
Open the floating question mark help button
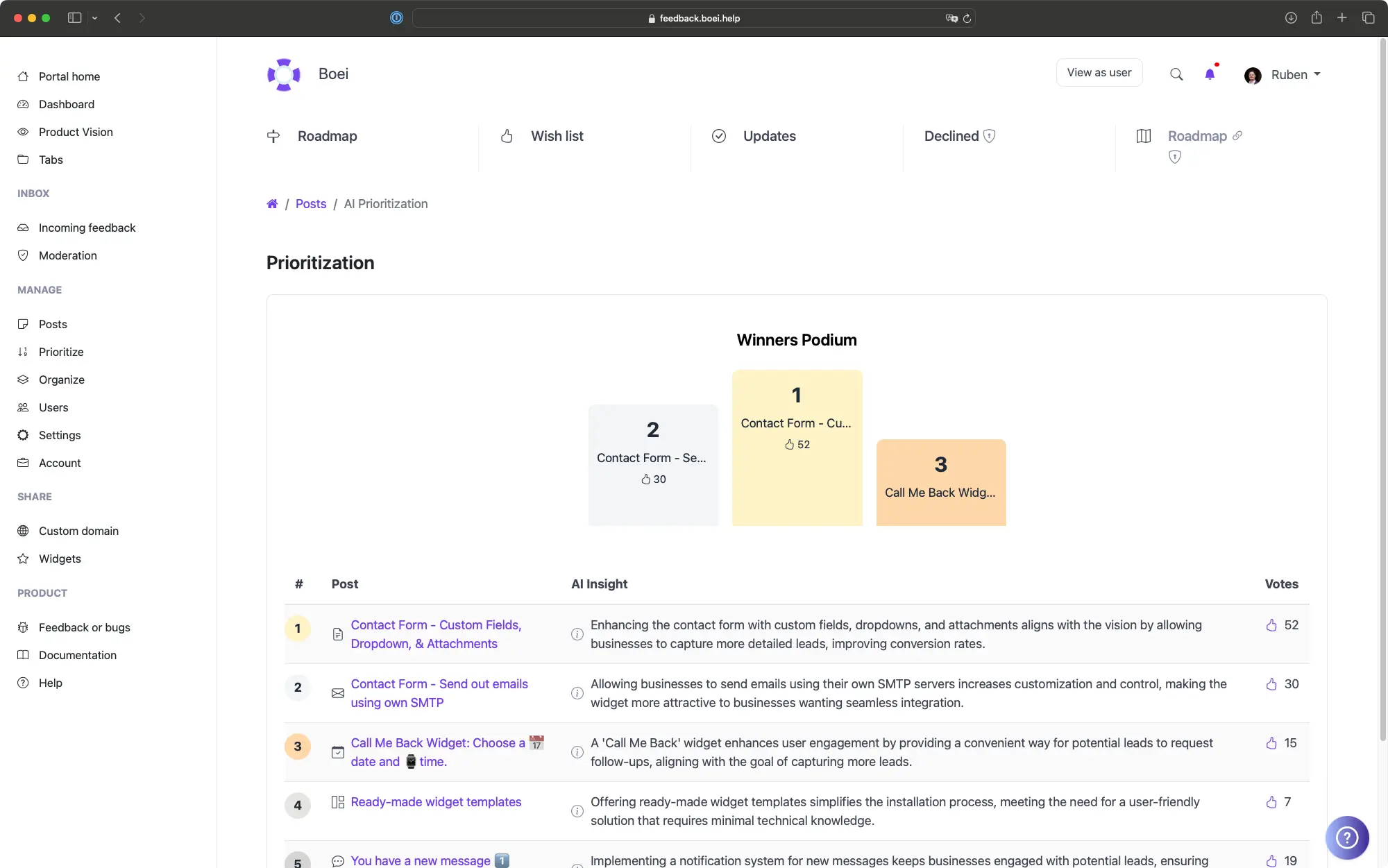coord(1348,837)
